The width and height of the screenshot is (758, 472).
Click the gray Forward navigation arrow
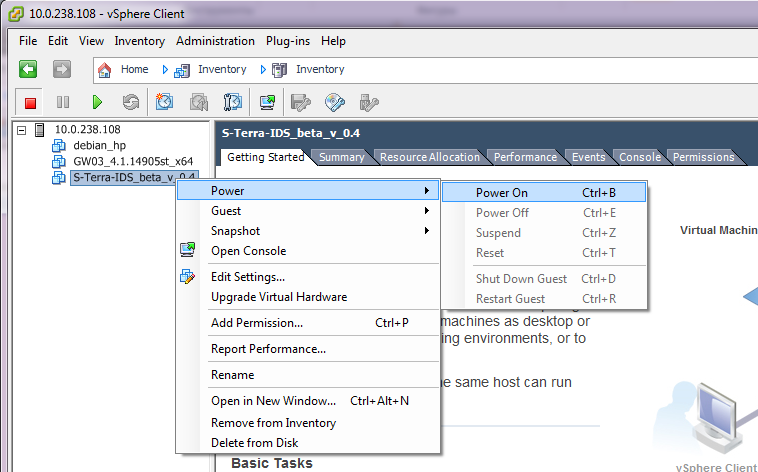click(61, 69)
